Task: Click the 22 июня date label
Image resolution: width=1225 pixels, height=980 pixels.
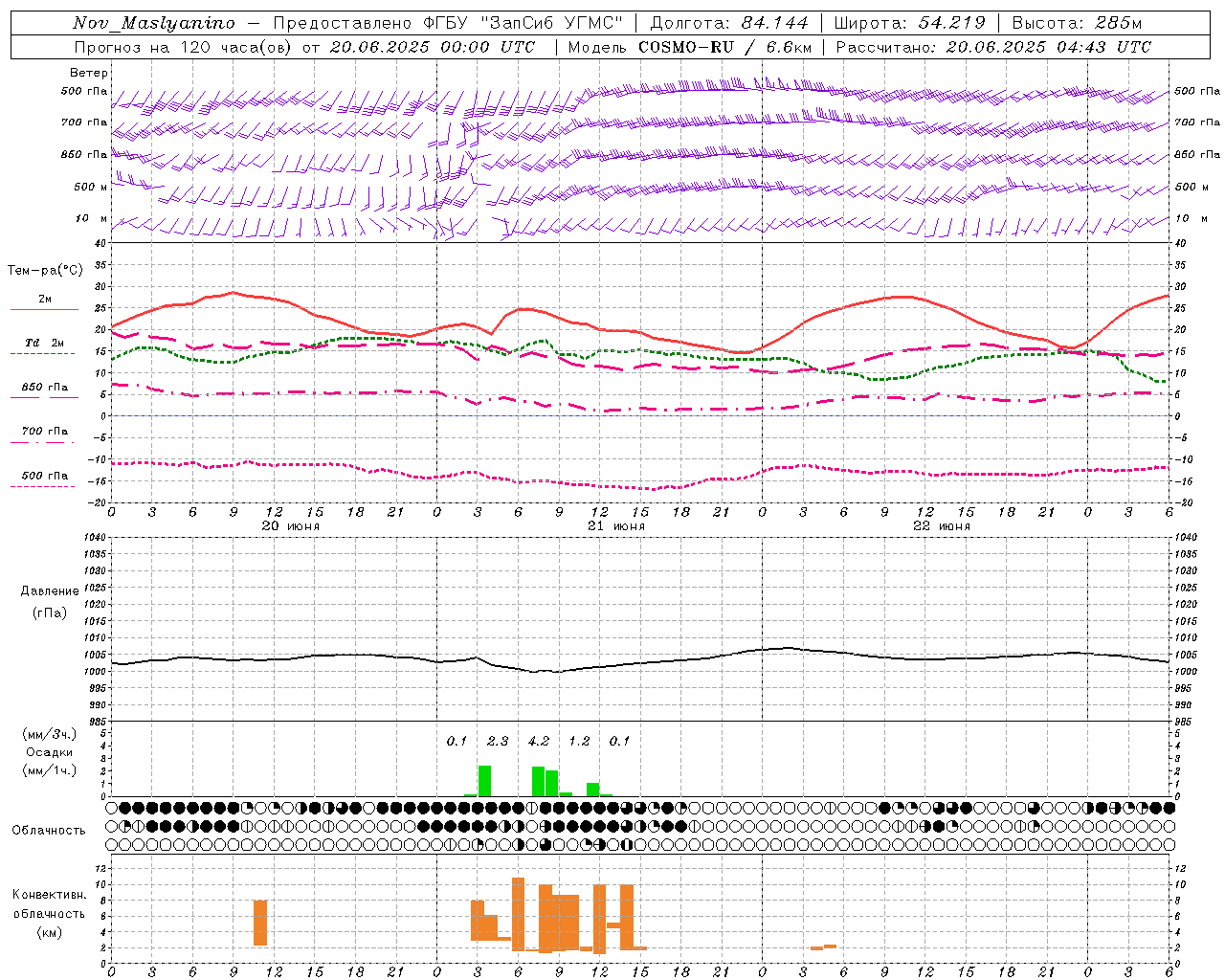Action: pyautogui.click(x=941, y=526)
